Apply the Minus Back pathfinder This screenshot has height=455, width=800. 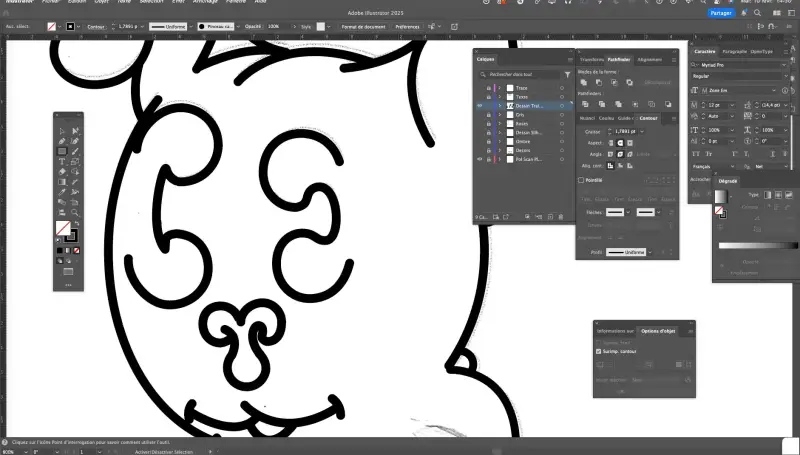pyautogui.click(x=668, y=104)
